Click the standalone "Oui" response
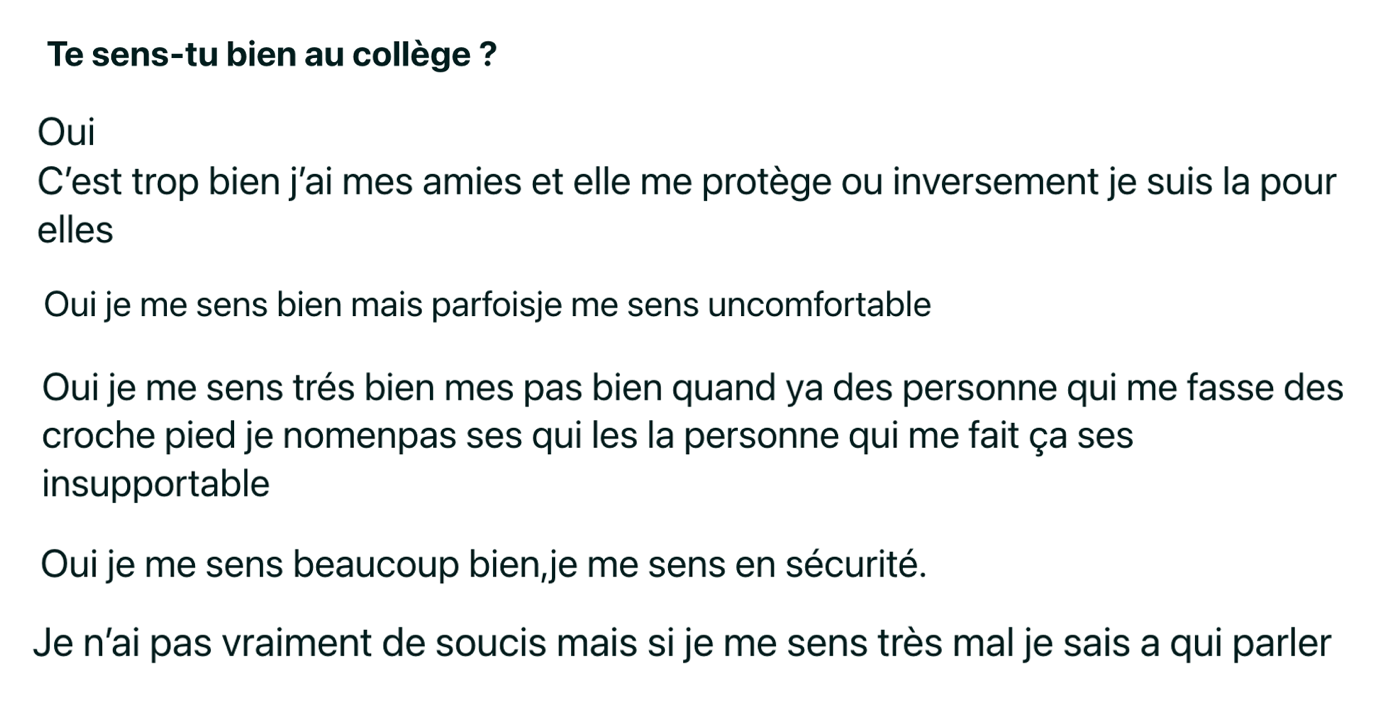Image resolution: width=1381 pixels, height=705 pixels. [66, 132]
